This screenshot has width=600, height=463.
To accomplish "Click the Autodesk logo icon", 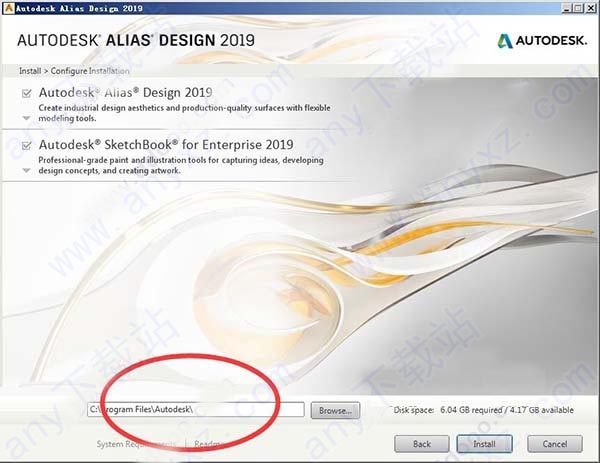I will pos(505,41).
